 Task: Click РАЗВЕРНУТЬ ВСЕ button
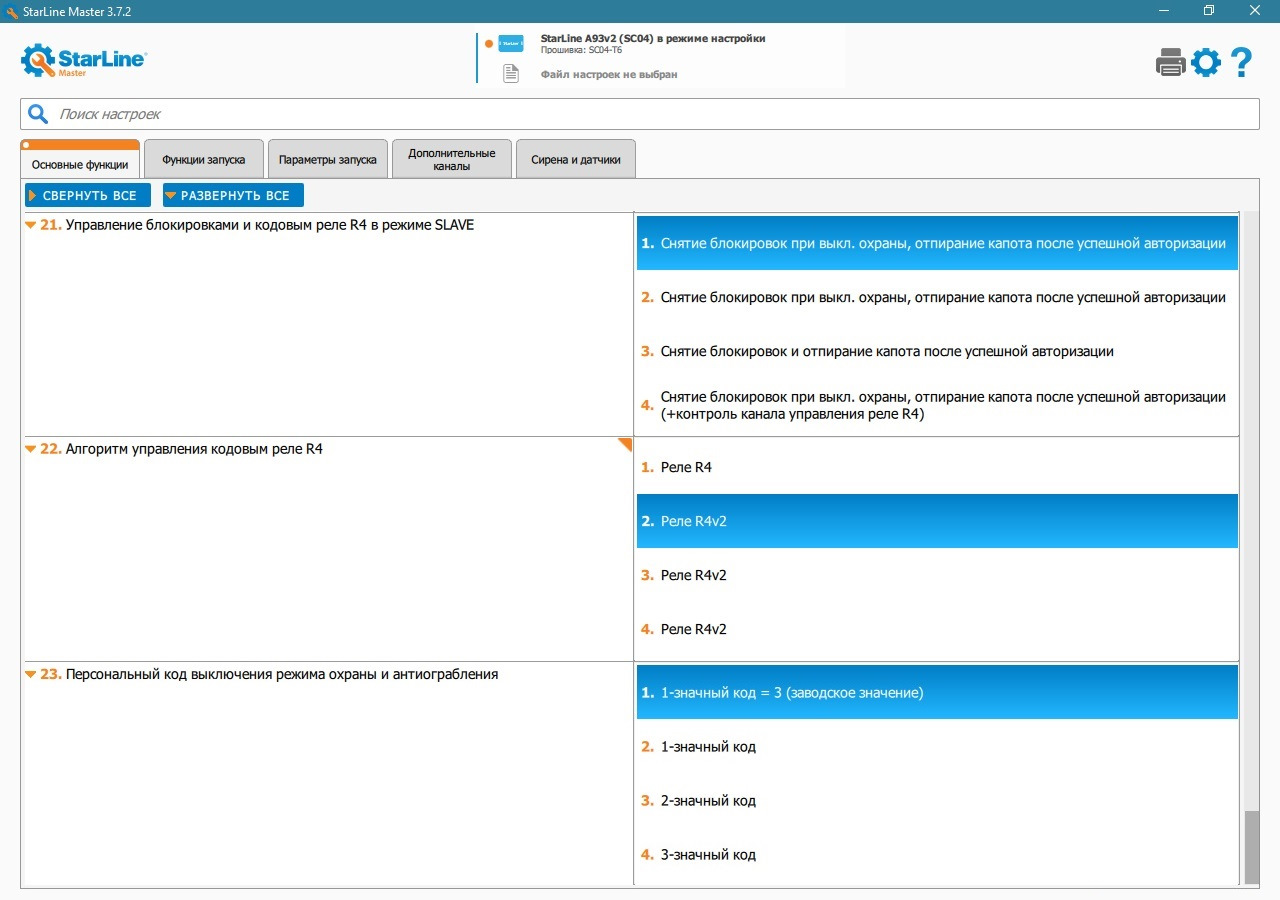pyautogui.click(x=233, y=195)
